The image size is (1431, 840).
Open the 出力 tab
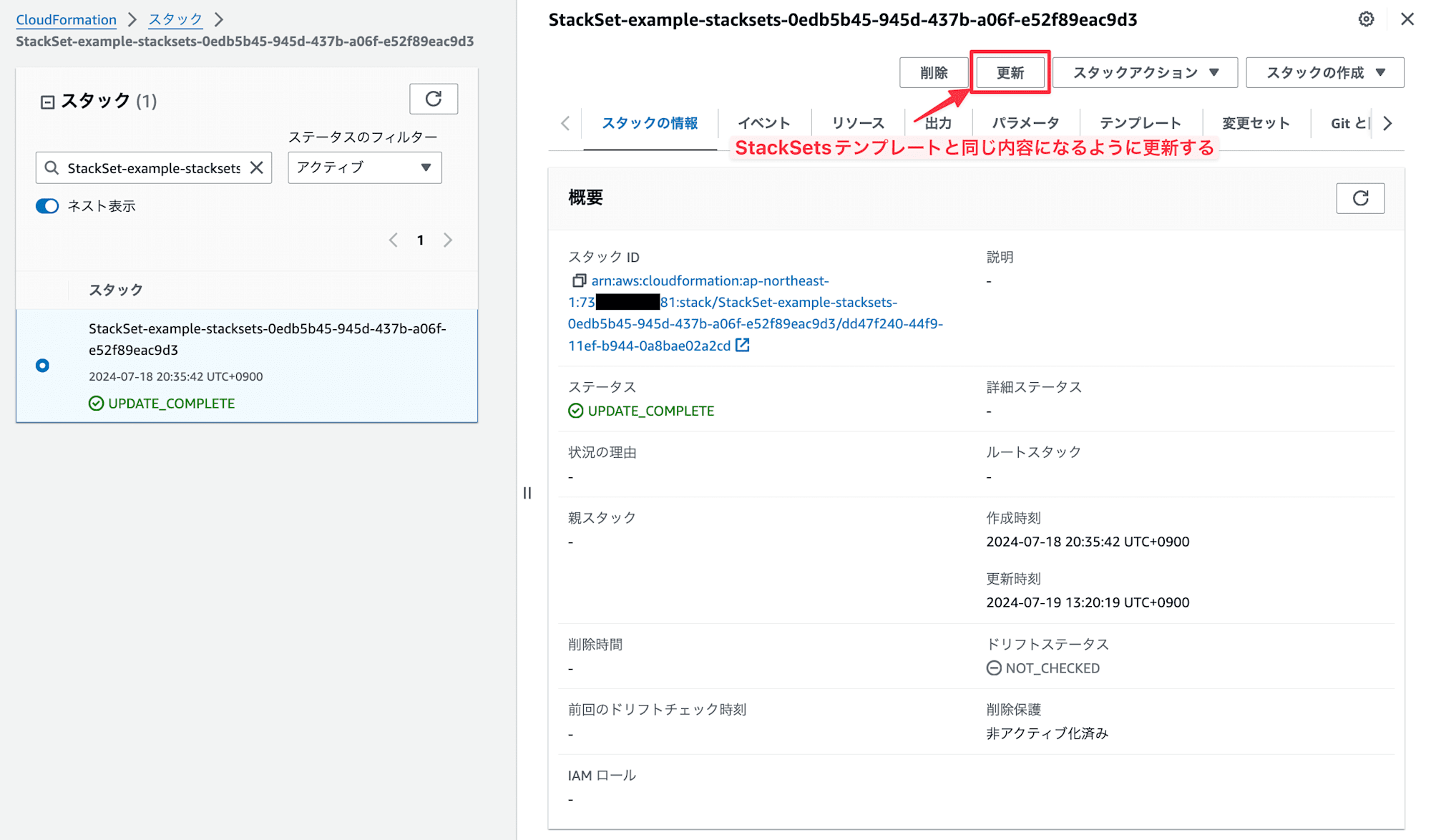click(938, 123)
